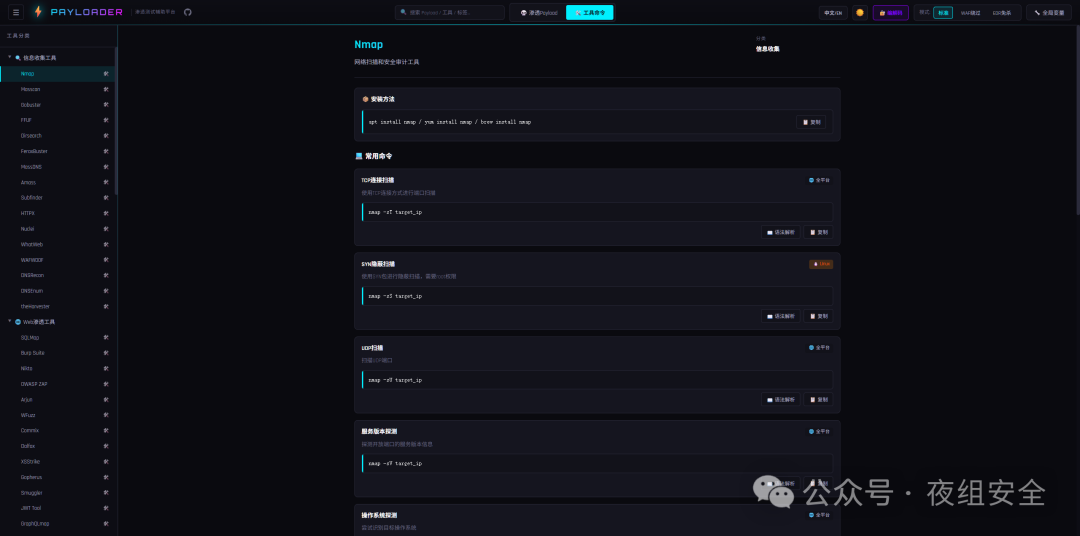The image size is (1080, 536).
Task: Open the GitHub repository icon
Action: 187,12
